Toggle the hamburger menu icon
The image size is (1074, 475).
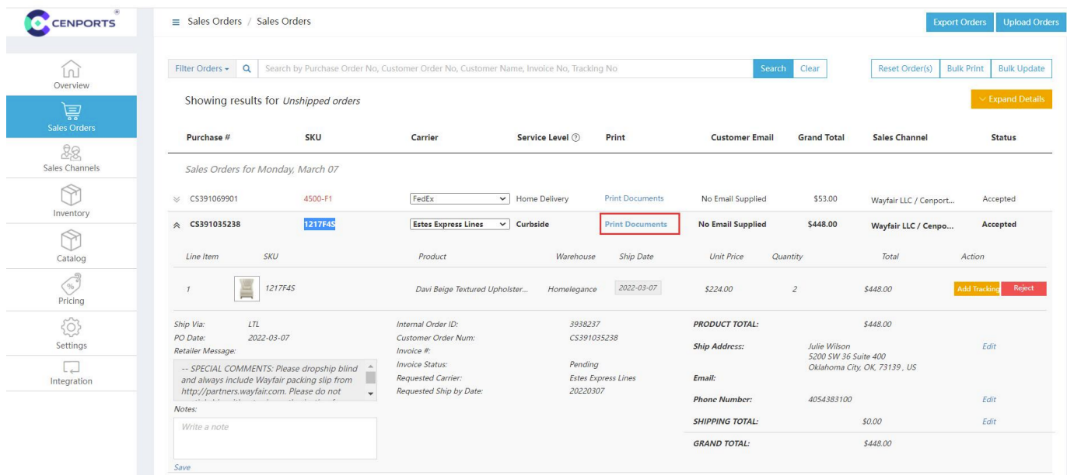point(177,22)
